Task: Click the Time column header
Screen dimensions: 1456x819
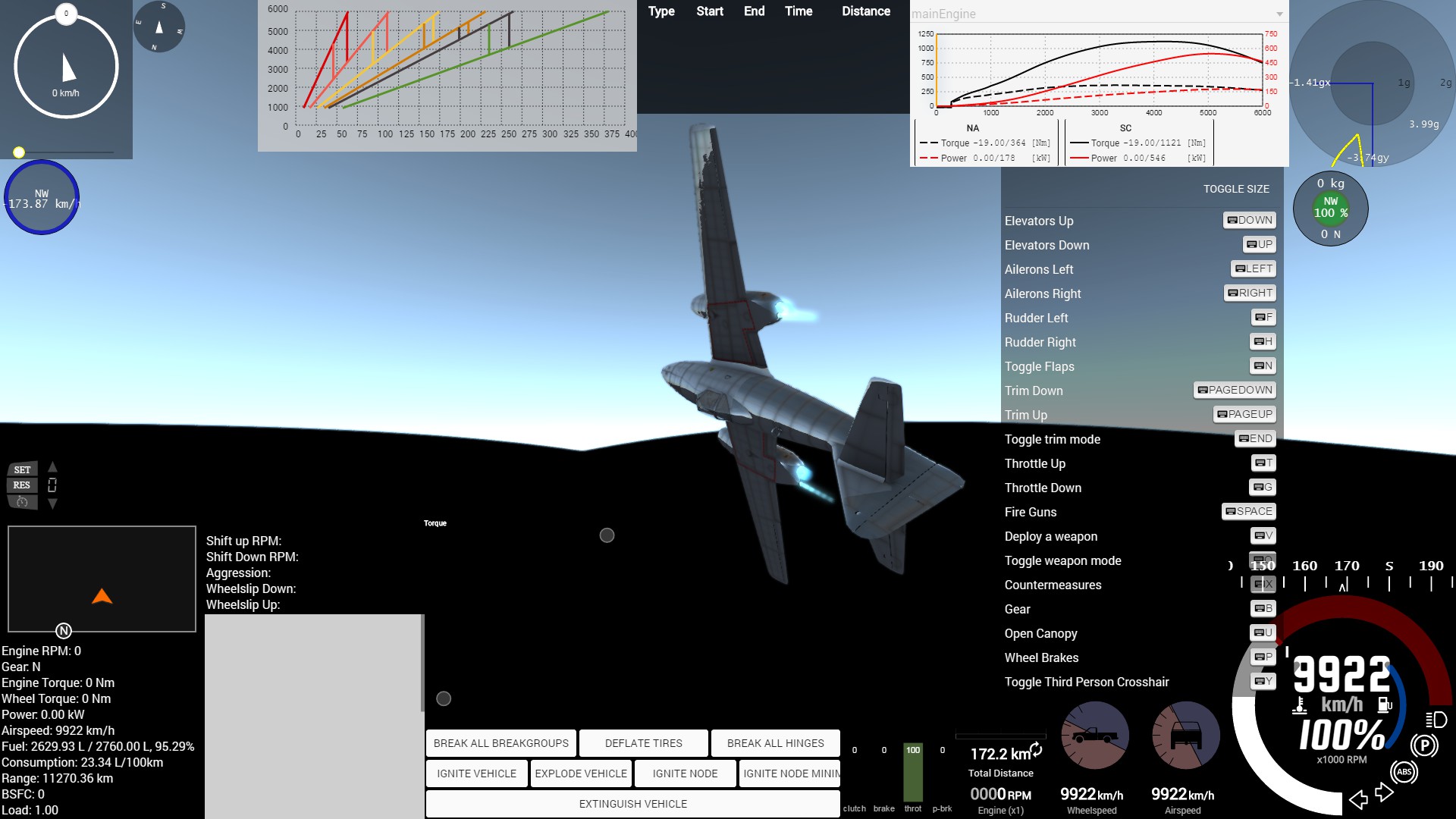Action: click(799, 11)
